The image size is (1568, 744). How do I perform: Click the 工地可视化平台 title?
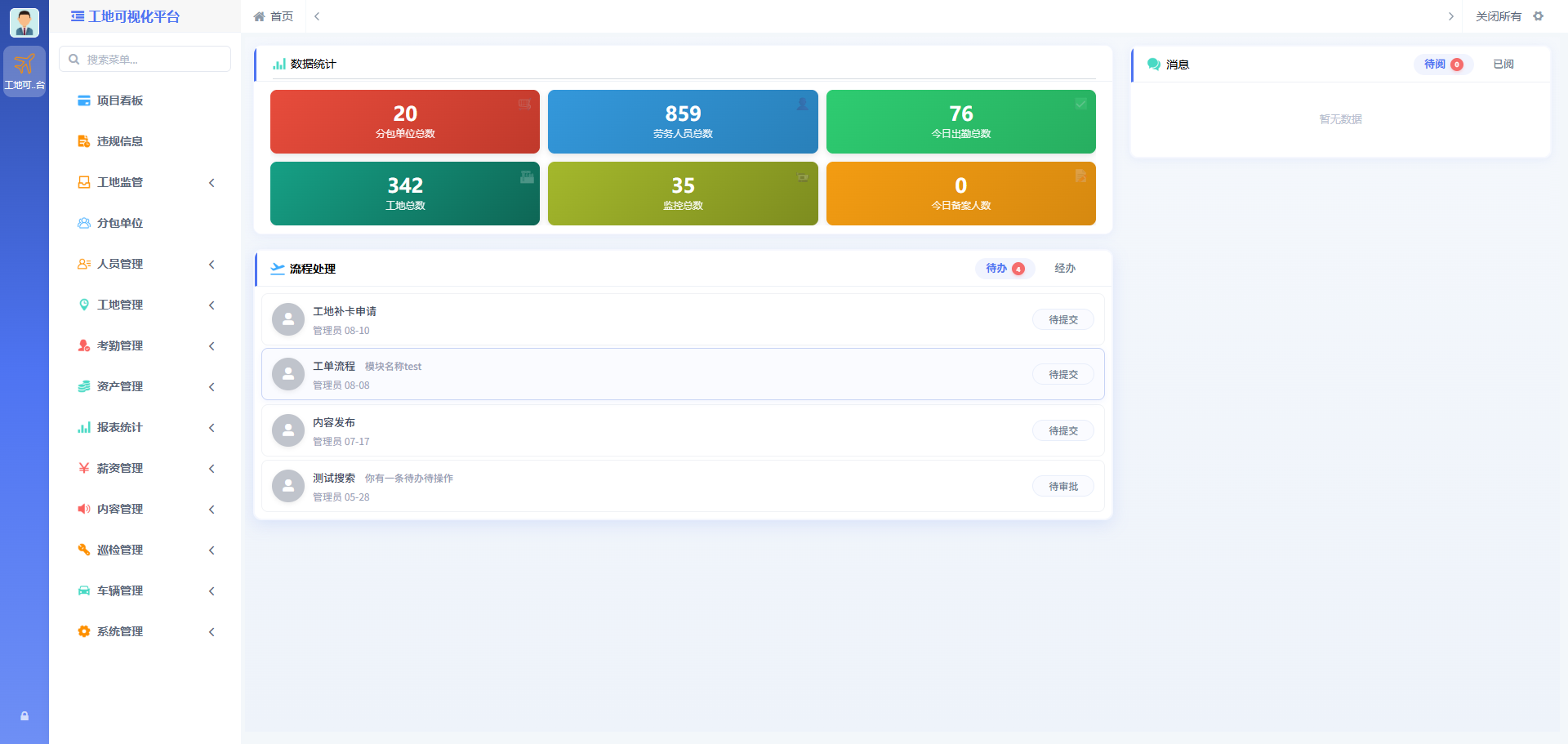pyautogui.click(x=134, y=16)
